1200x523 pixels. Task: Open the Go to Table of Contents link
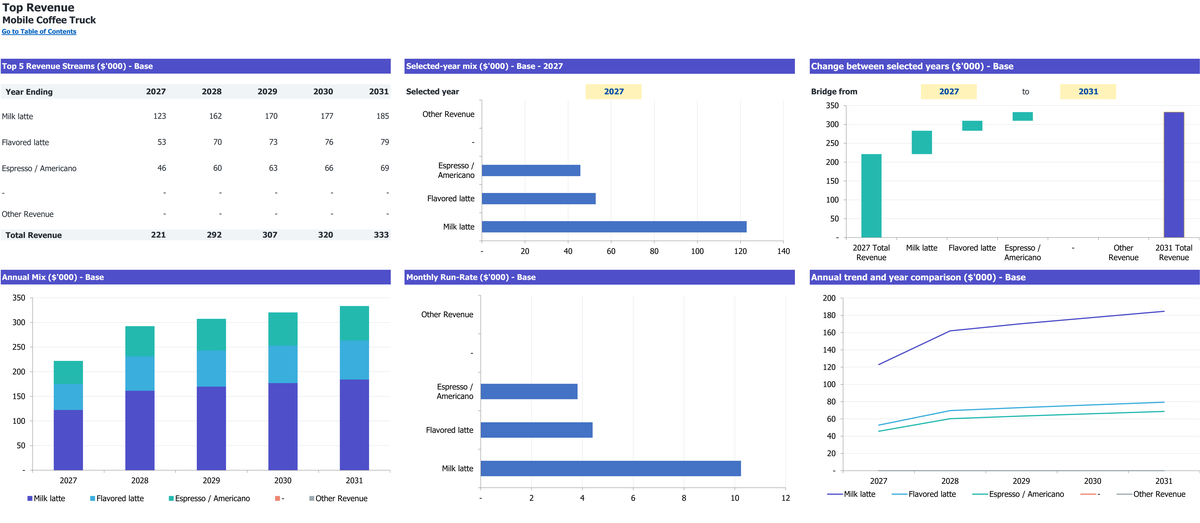pyautogui.click(x=38, y=32)
